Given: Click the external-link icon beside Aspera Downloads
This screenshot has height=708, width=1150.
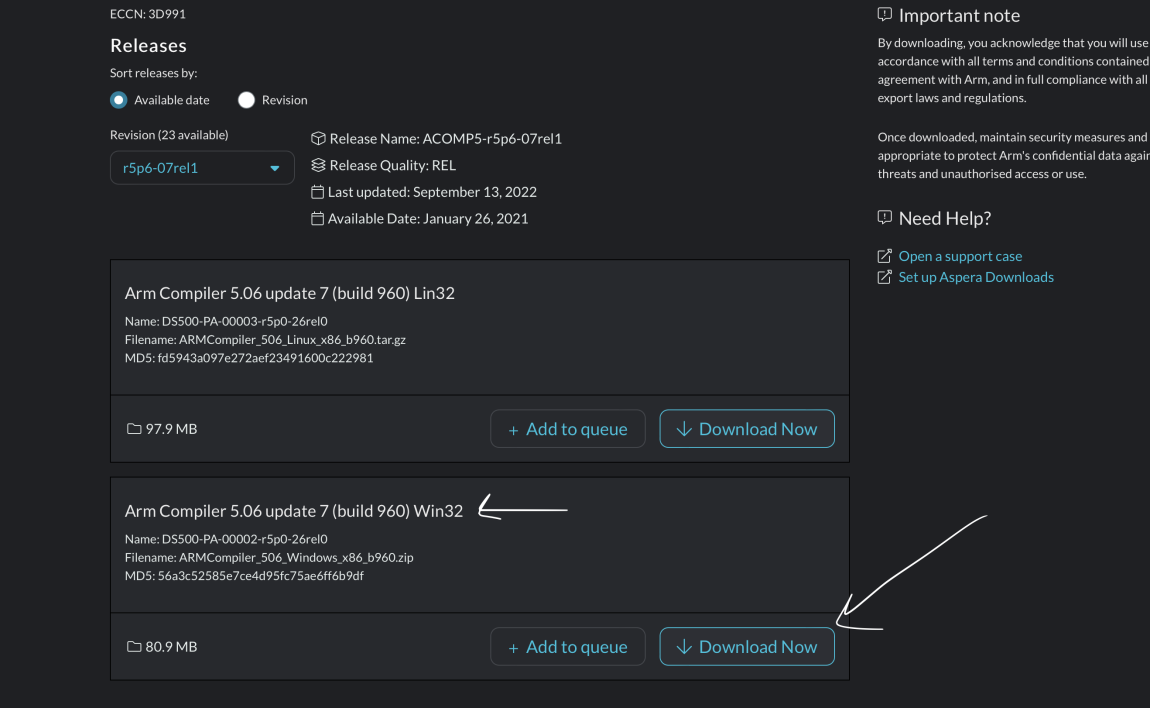Looking at the screenshot, I should coord(884,277).
